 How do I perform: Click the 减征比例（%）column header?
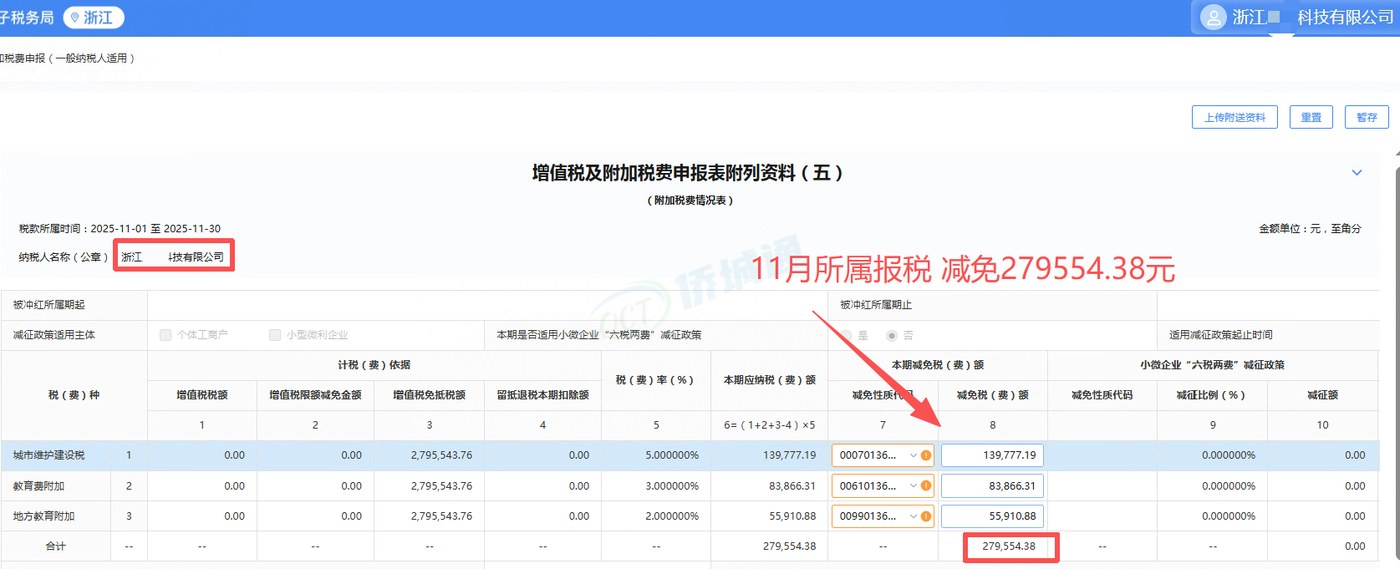1211,395
